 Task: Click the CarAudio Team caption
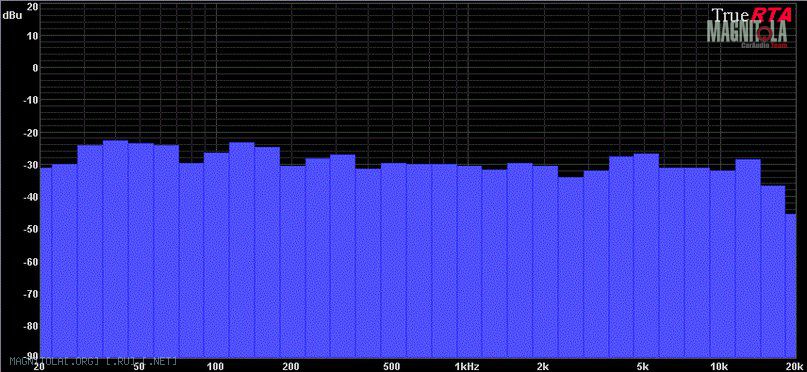pos(759,45)
